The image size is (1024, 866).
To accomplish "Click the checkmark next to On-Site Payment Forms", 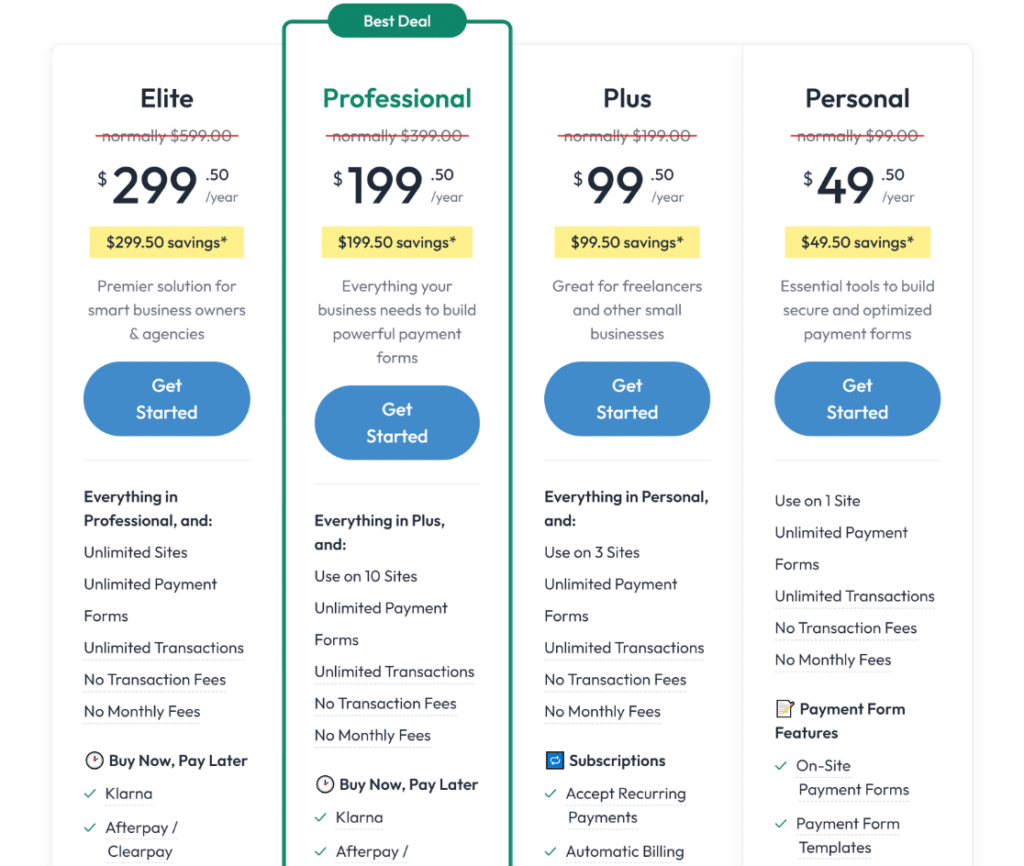I will pos(781,766).
